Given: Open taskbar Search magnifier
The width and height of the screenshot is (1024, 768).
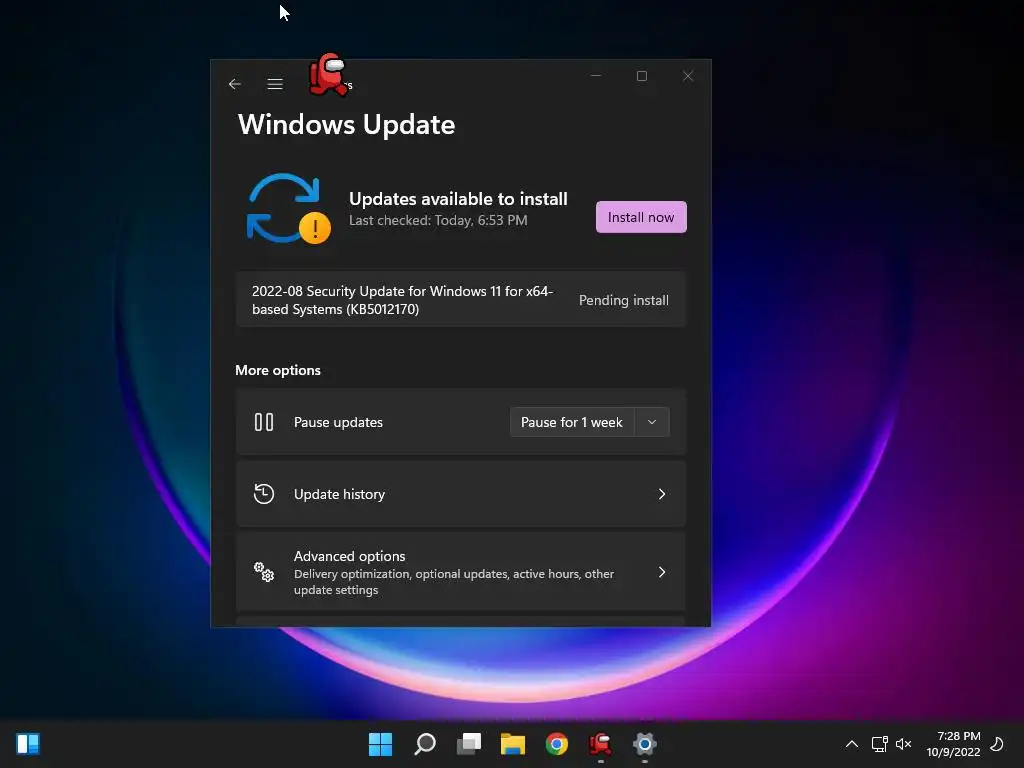Looking at the screenshot, I should [x=424, y=744].
